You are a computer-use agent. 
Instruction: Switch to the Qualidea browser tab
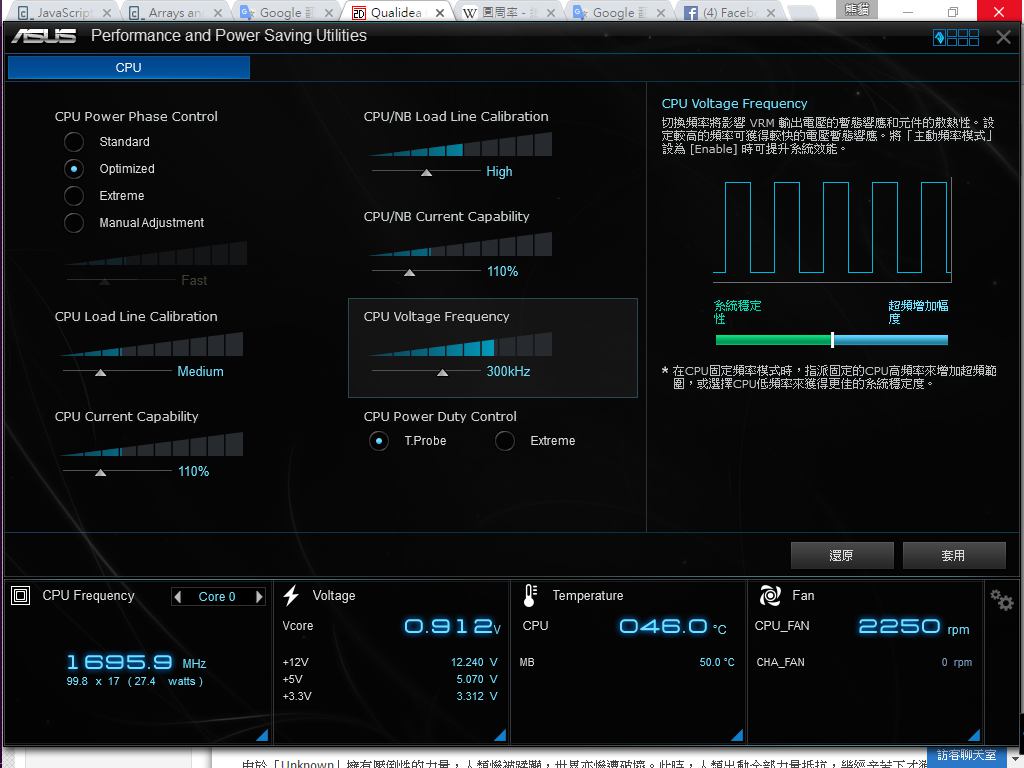(400, 13)
